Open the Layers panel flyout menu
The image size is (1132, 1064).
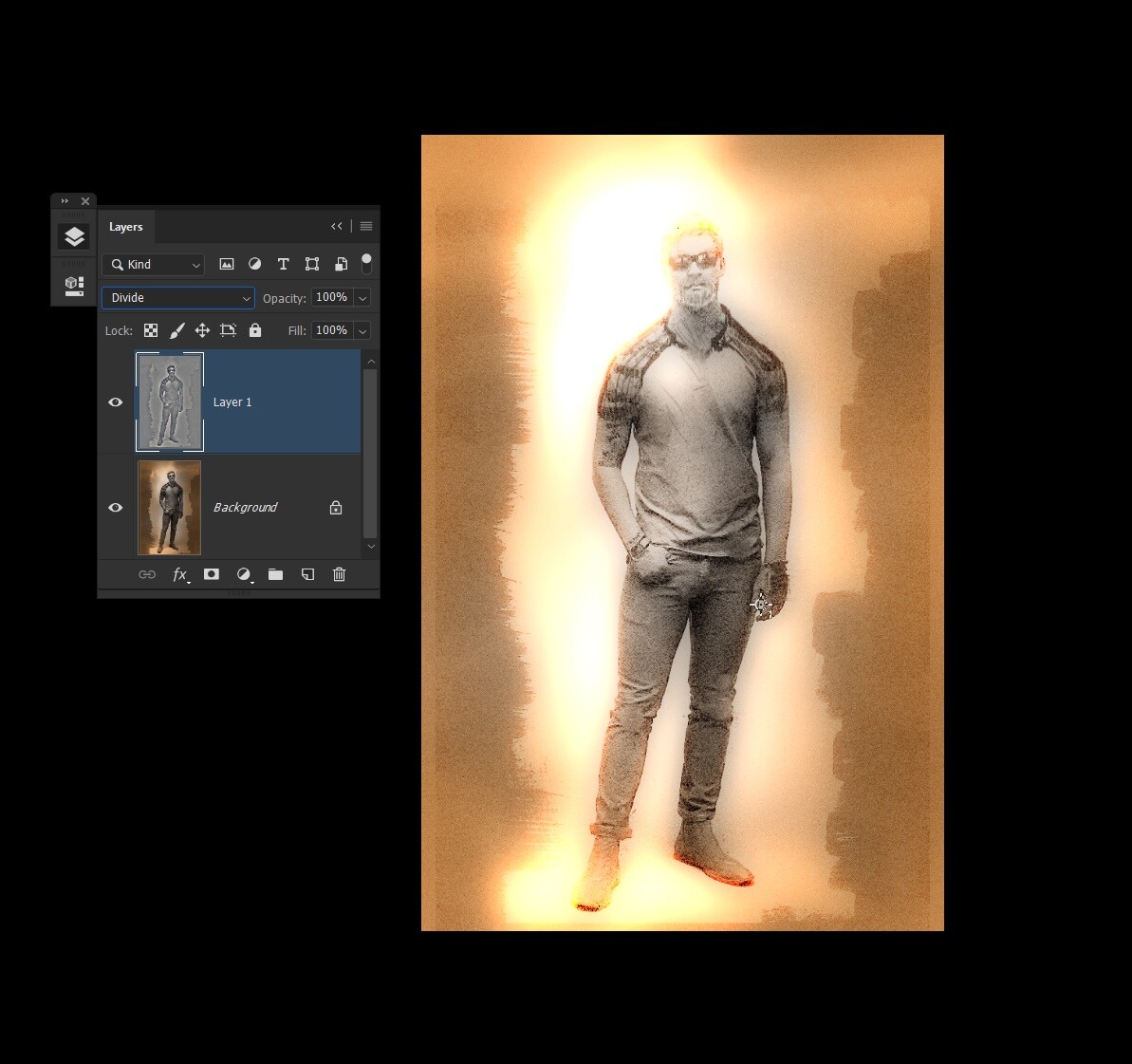[x=366, y=226]
